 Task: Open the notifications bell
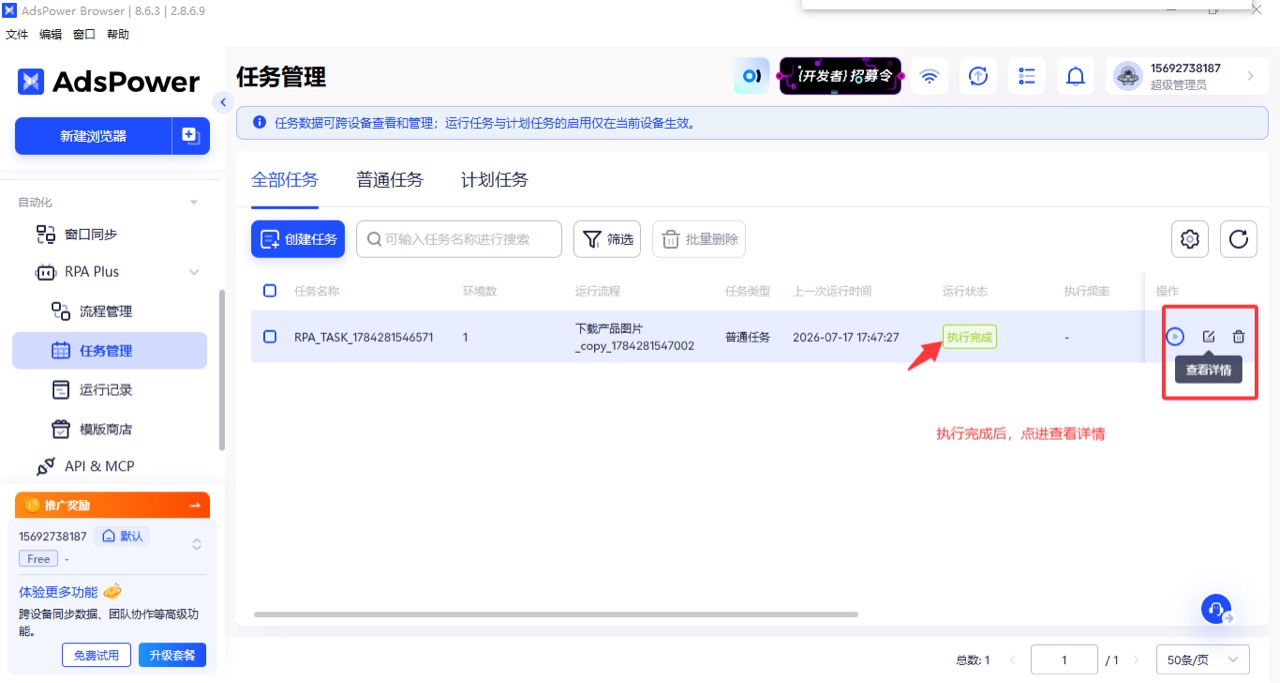click(1076, 76)
